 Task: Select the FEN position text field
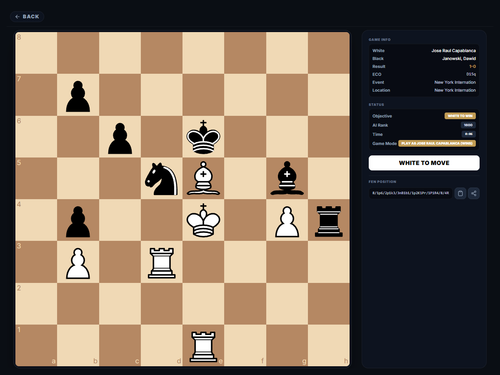click(410, 193)
